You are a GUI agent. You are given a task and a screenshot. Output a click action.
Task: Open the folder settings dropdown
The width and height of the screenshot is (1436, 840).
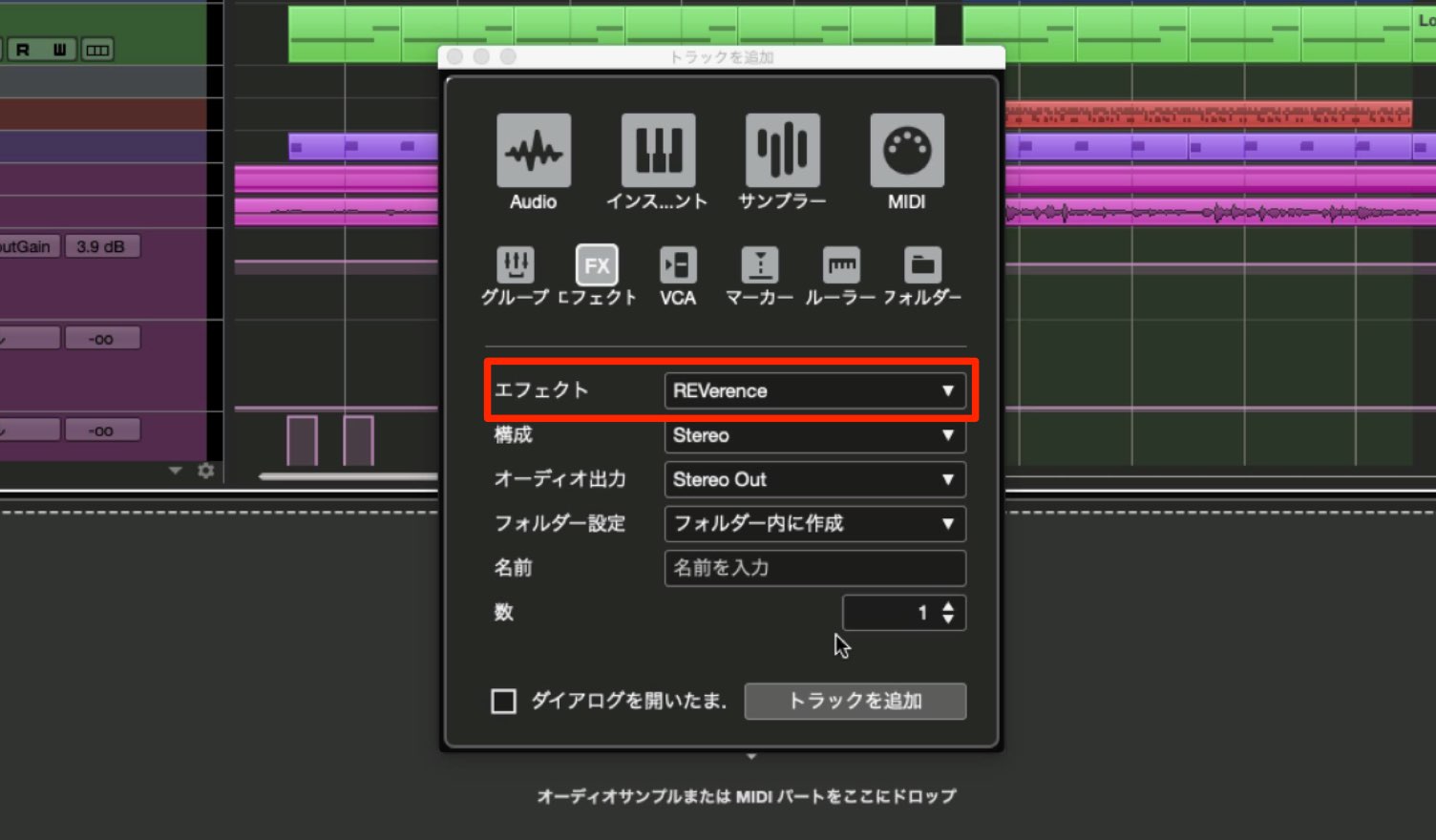click(x=814, y=523)
